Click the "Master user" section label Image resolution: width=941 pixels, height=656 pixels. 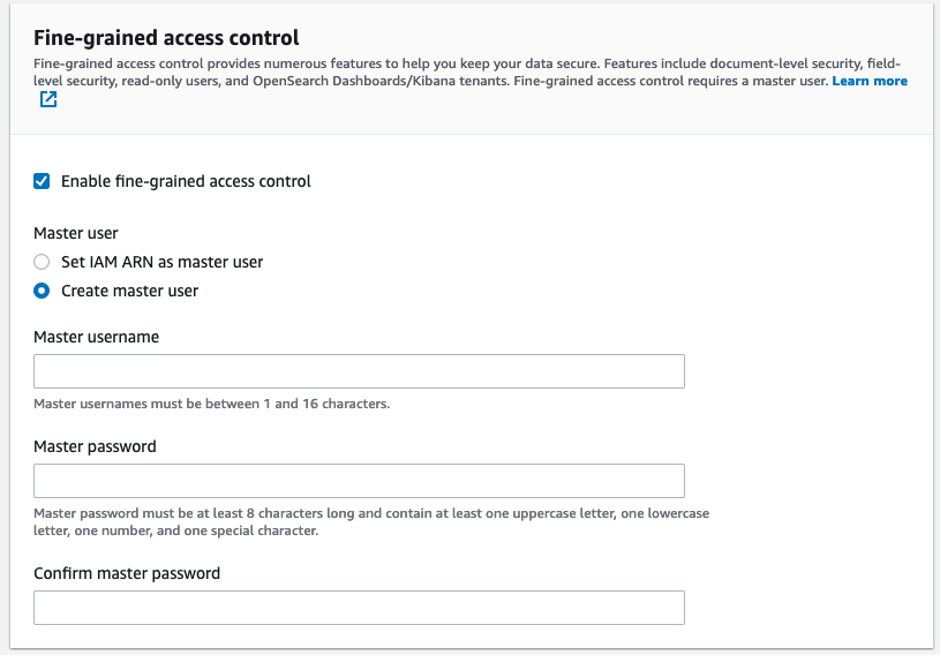[x=76, y=233]
